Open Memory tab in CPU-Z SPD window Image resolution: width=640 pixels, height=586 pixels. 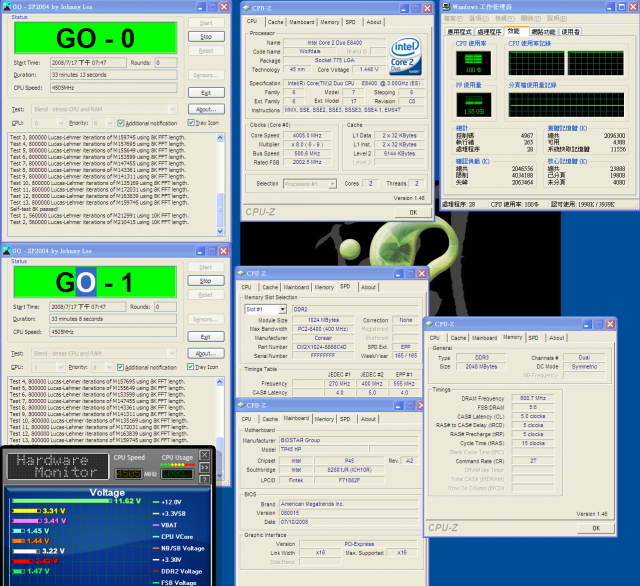pos(324,287)
